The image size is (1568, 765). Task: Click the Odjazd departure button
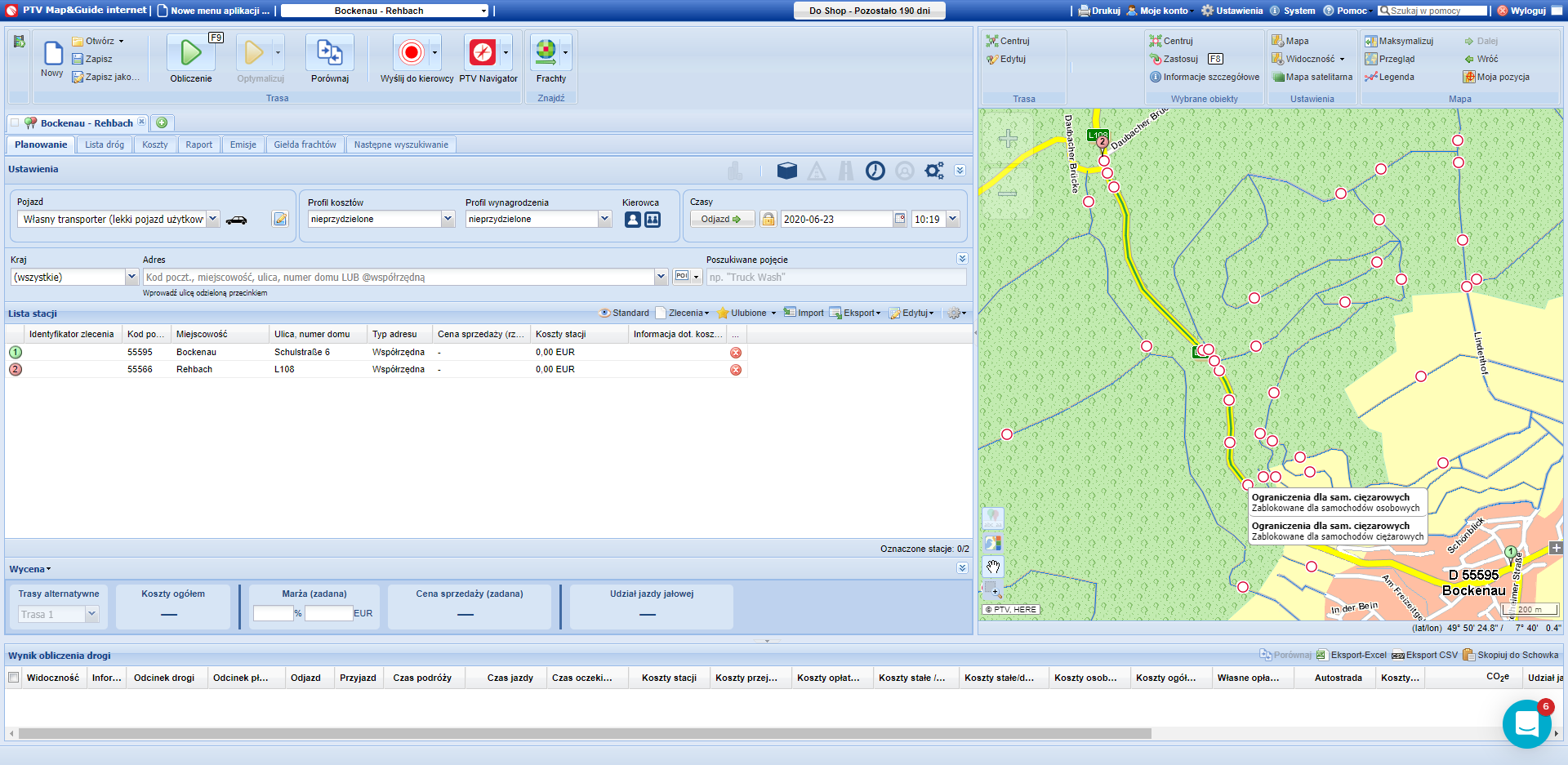(x=721, y=219)
